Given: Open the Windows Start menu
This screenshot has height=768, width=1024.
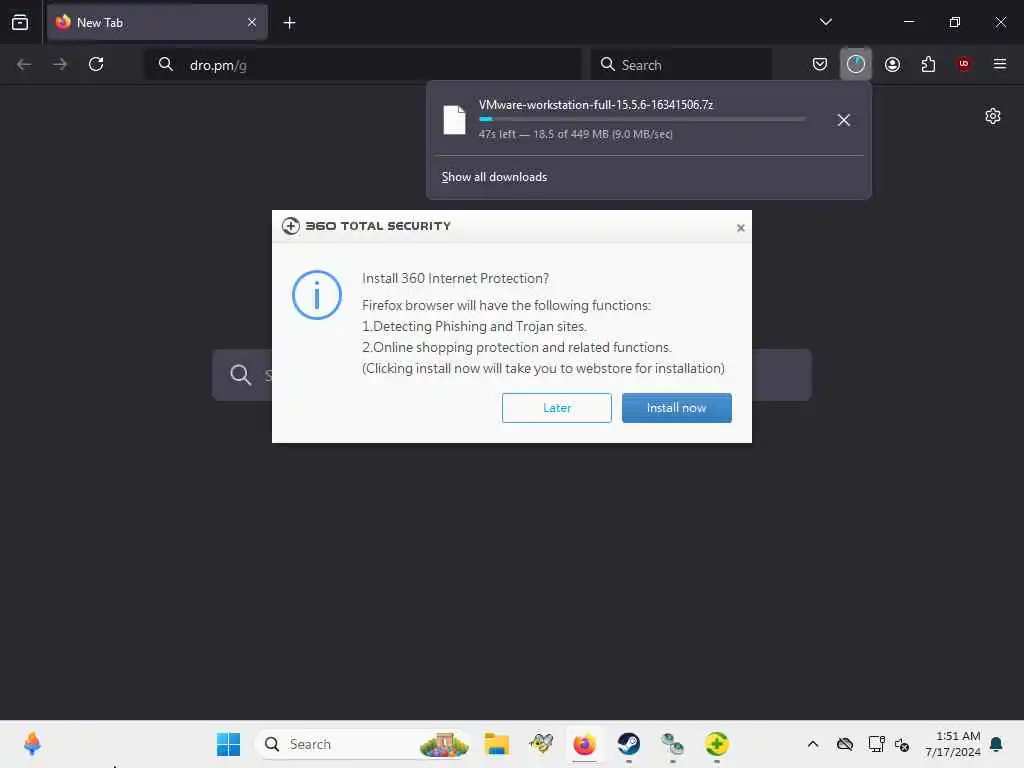Looking at the screenshot, I should pos(229,744).
